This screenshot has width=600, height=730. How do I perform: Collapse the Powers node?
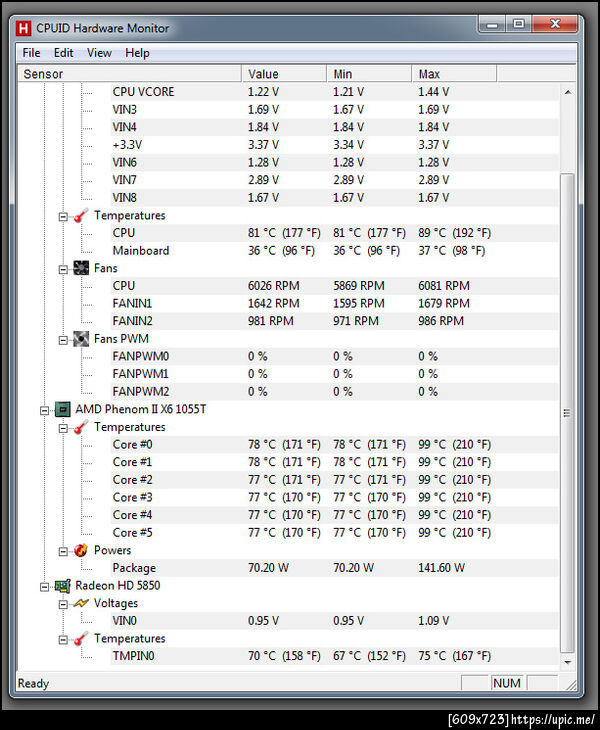[63, 552]
